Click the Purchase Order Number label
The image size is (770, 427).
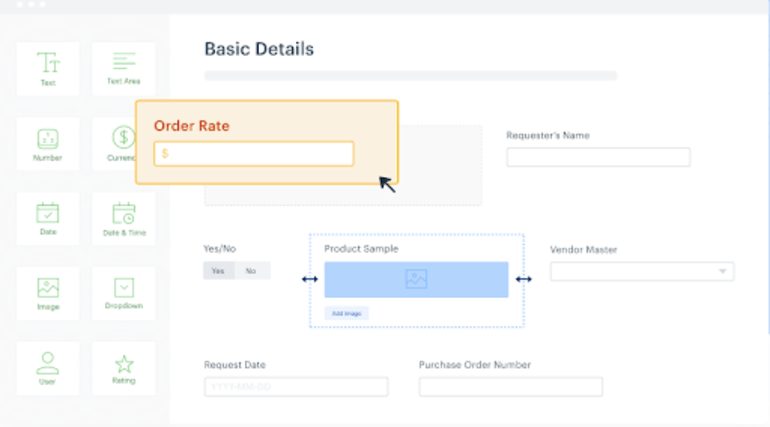tap(475, 365)
